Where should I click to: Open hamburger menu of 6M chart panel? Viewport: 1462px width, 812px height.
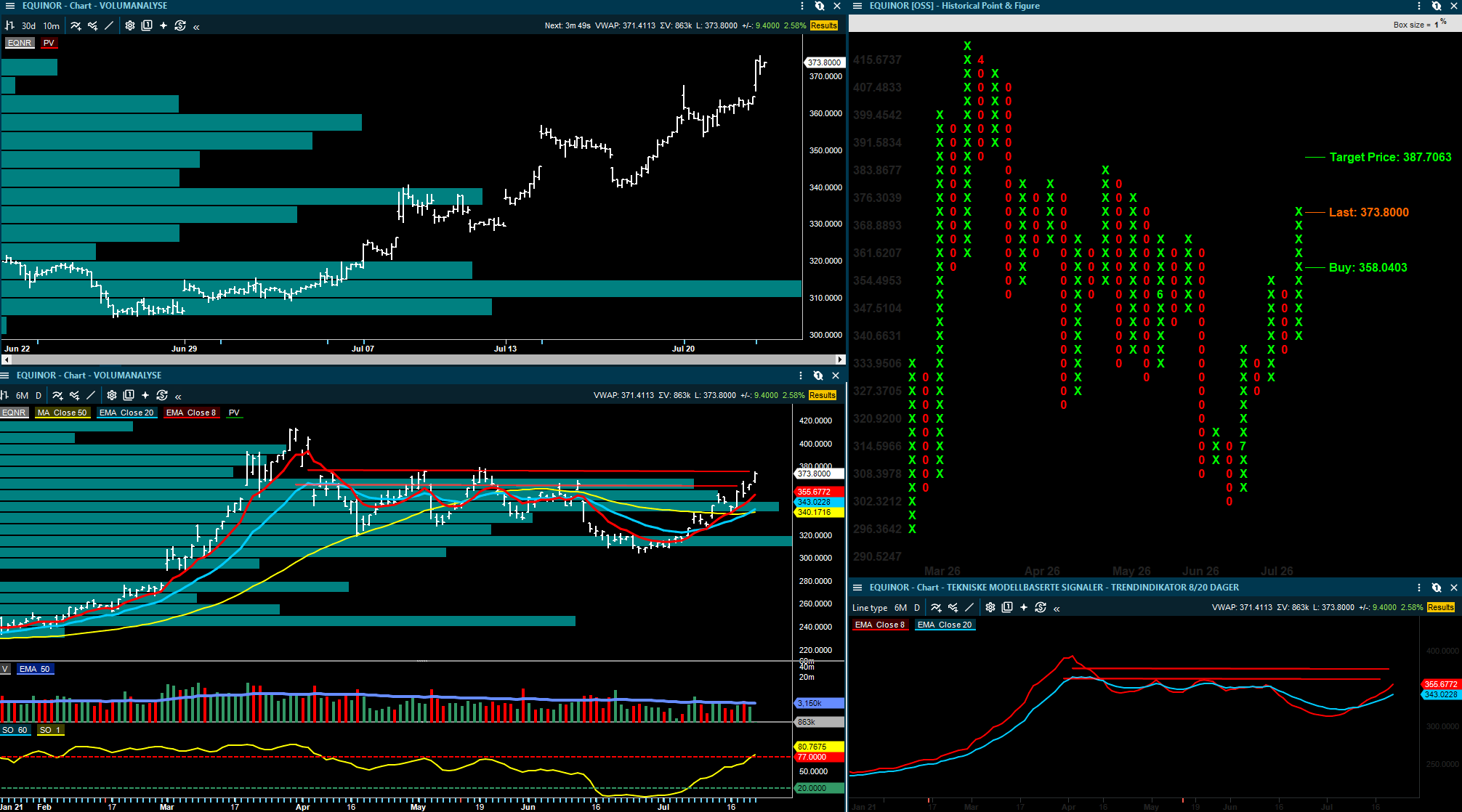(x=4, y=375)
